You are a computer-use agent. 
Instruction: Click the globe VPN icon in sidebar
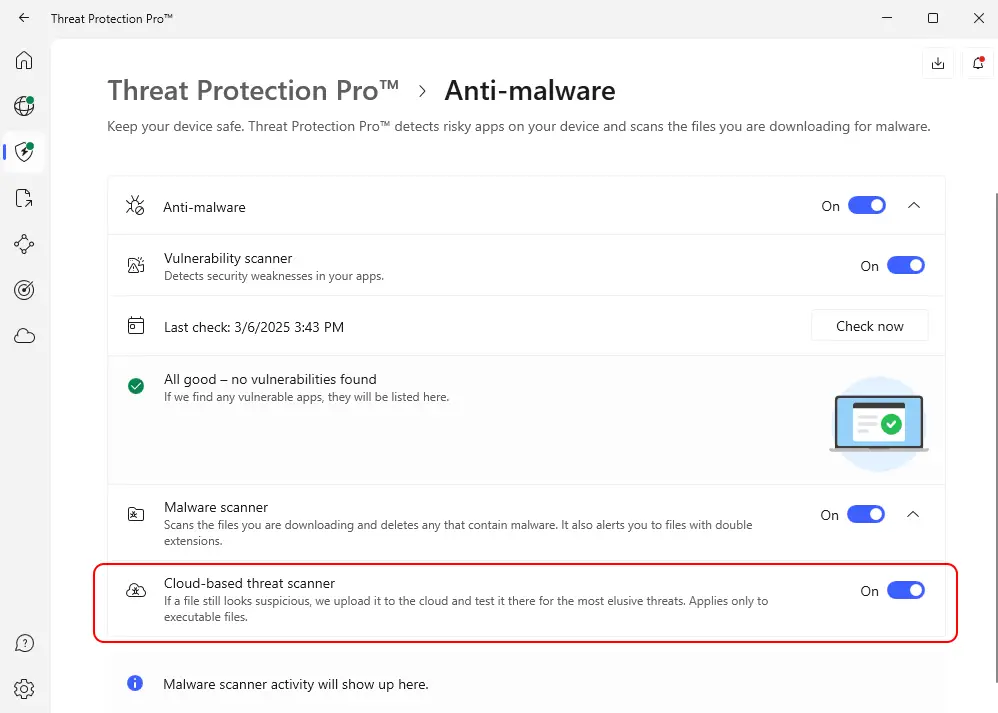24,106
